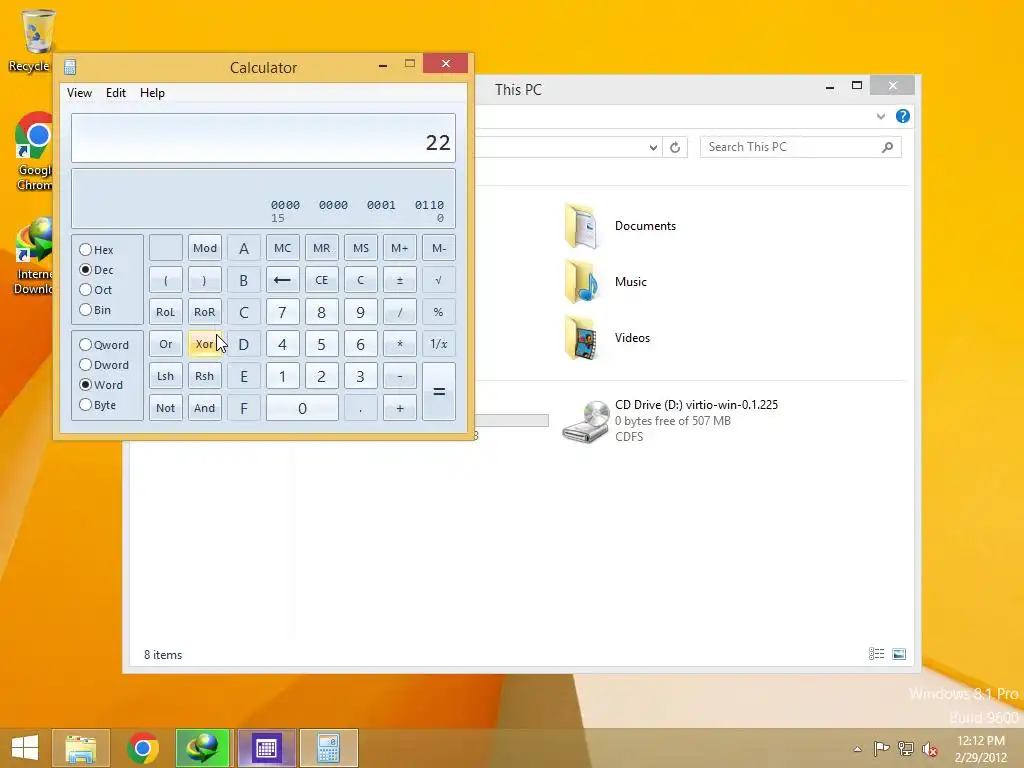Select the Dword radio button

[x=85, y=364]
